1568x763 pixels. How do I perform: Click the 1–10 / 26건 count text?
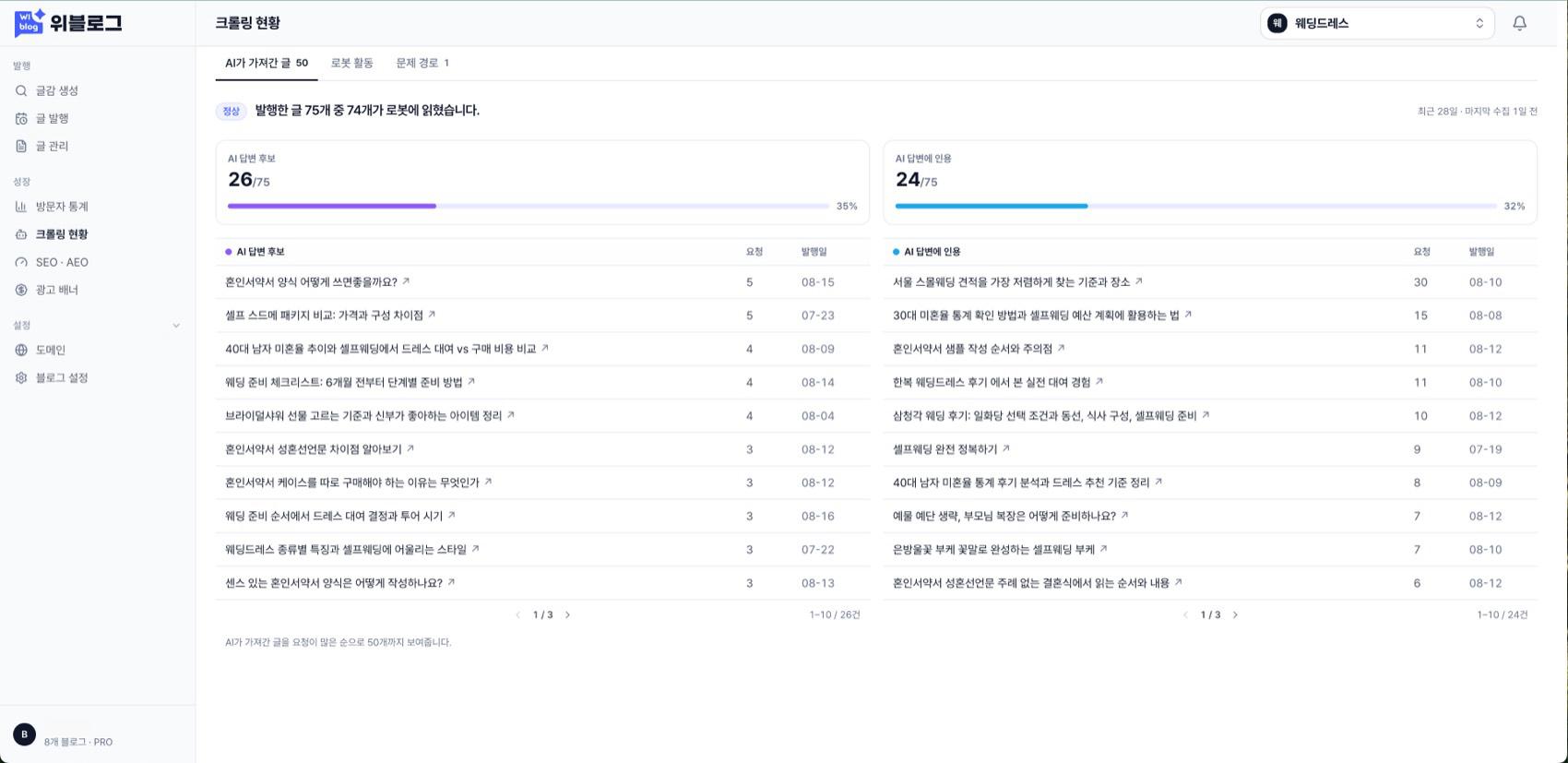click(835, 614)
